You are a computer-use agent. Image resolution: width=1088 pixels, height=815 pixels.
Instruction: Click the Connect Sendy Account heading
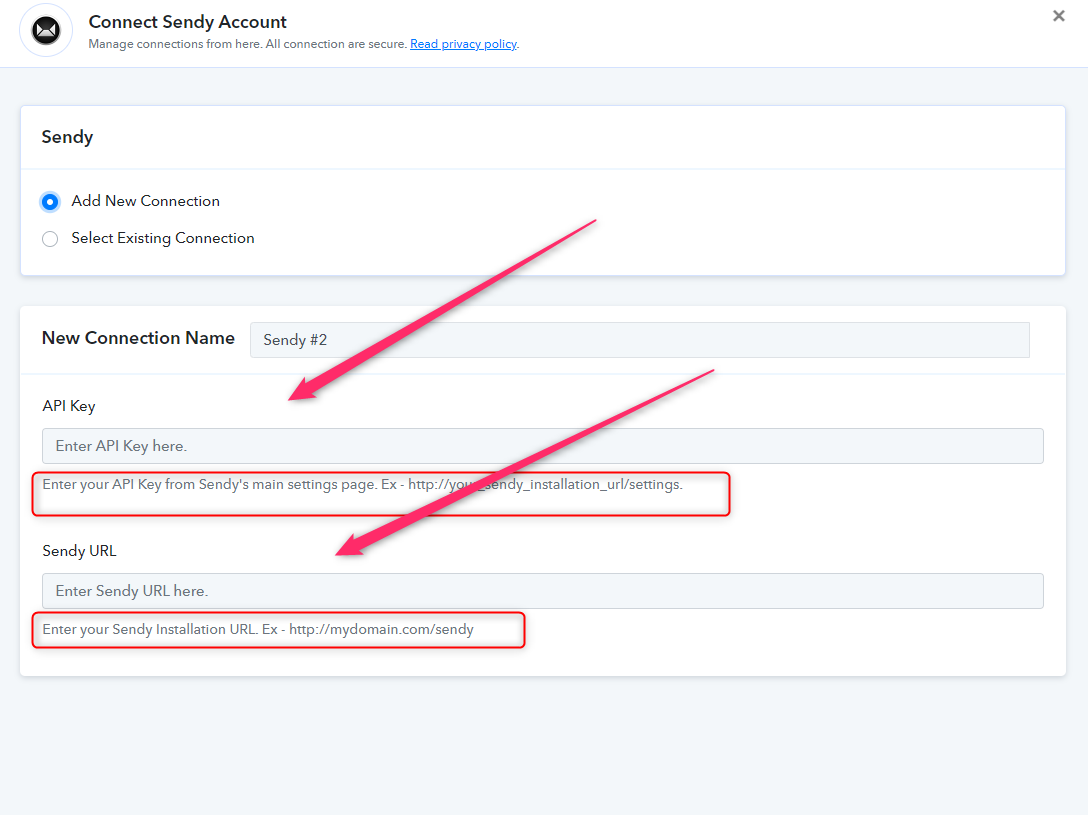[187, 22]
